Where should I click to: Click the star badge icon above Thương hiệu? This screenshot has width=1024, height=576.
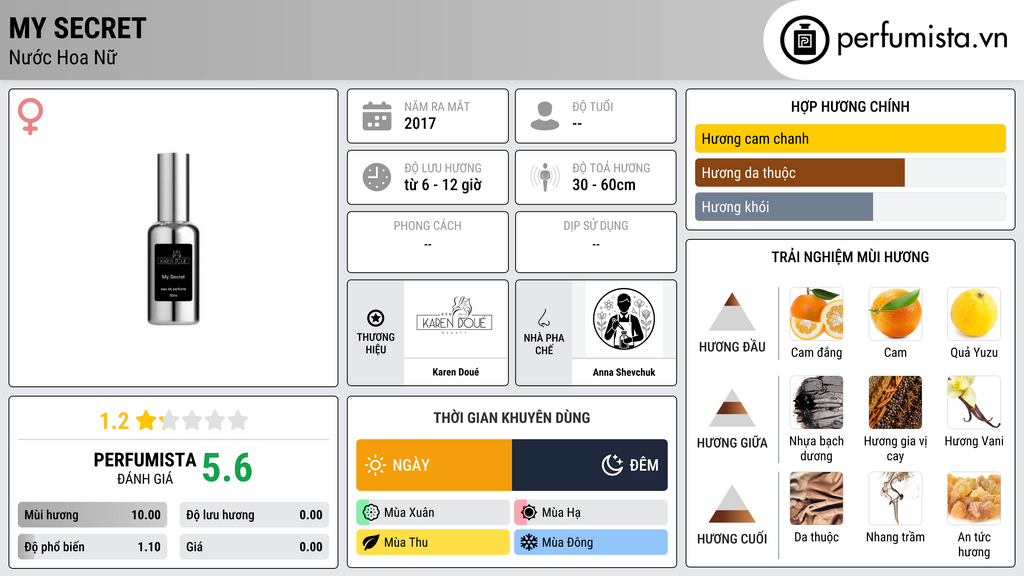pos(376,318)
